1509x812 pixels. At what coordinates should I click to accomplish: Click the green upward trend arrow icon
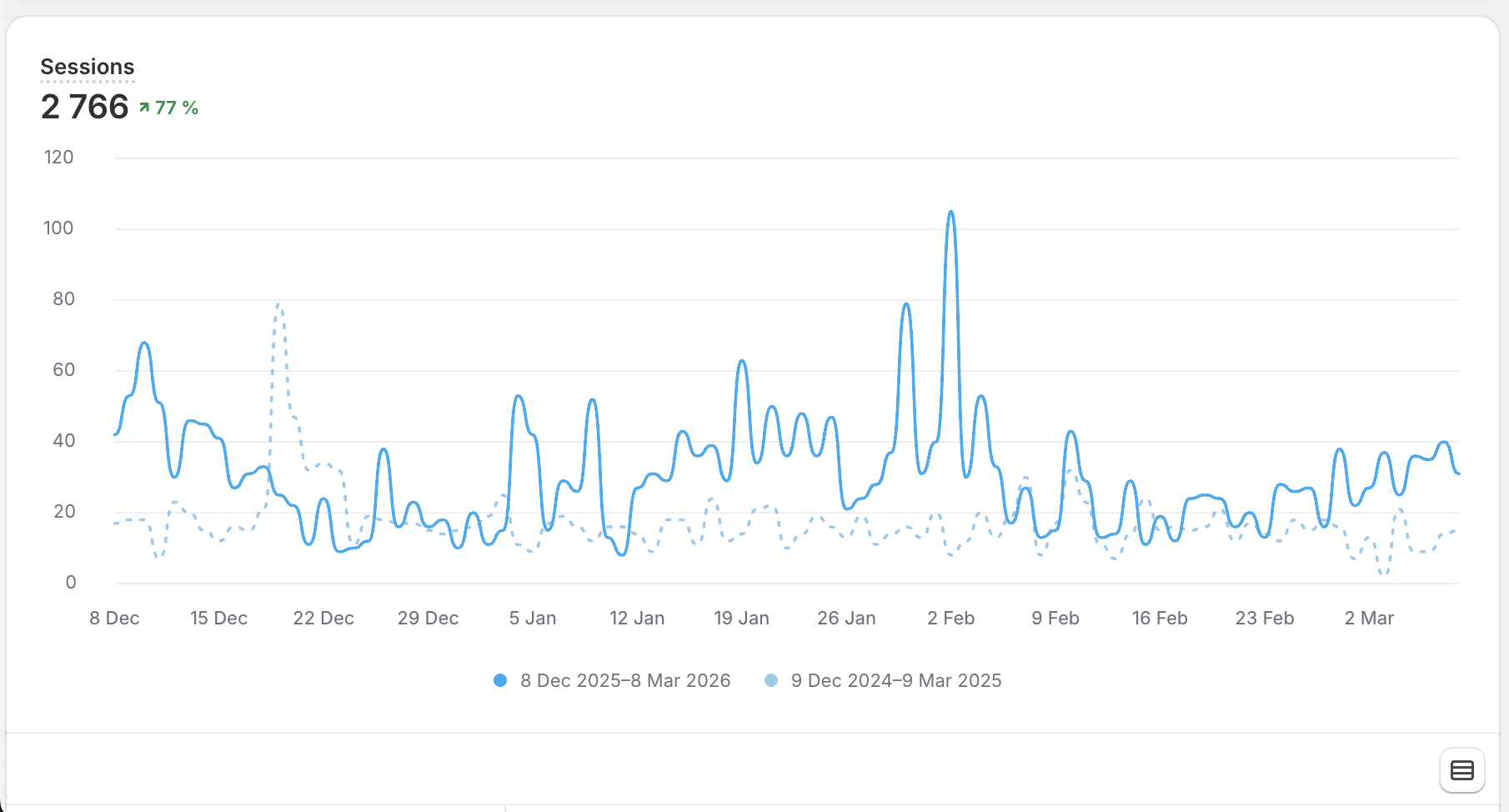[143, 107]
